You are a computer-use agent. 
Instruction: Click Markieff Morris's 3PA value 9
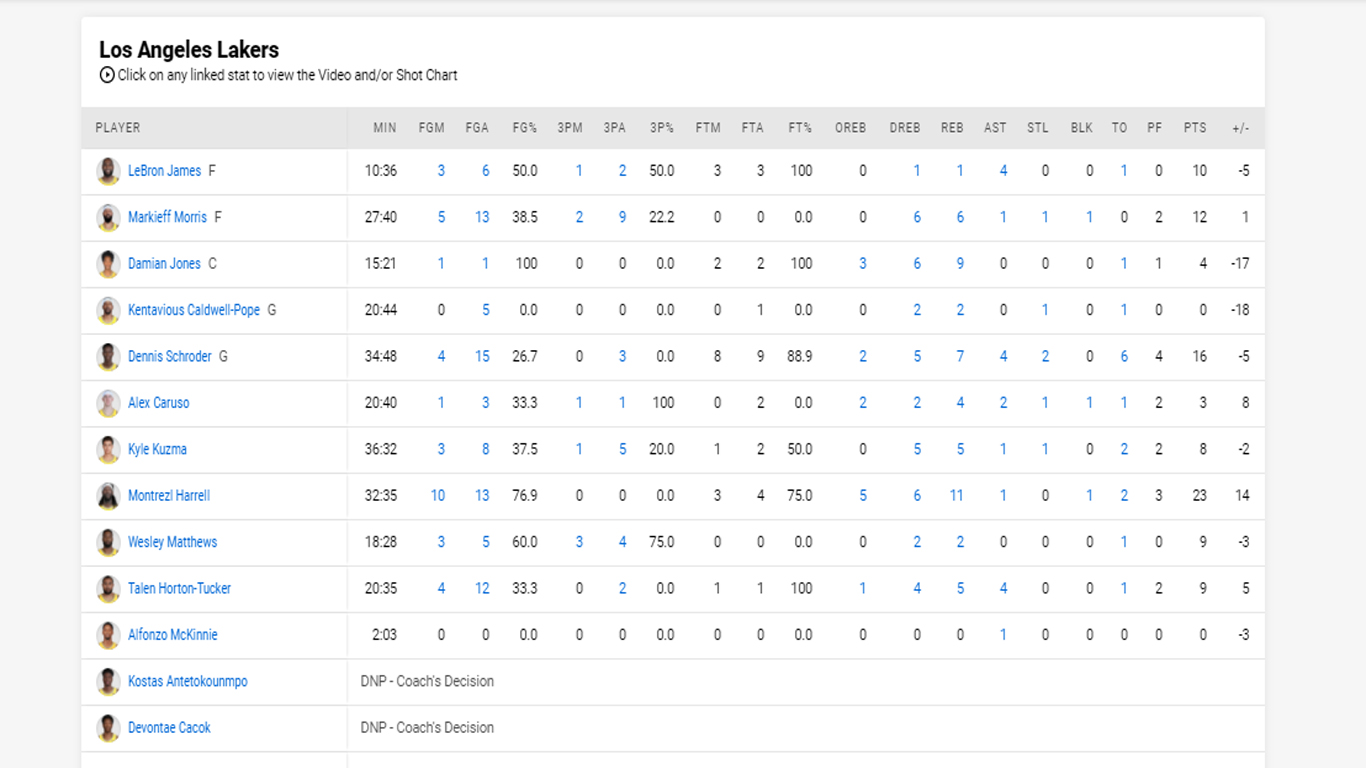(x=622, y=217)
